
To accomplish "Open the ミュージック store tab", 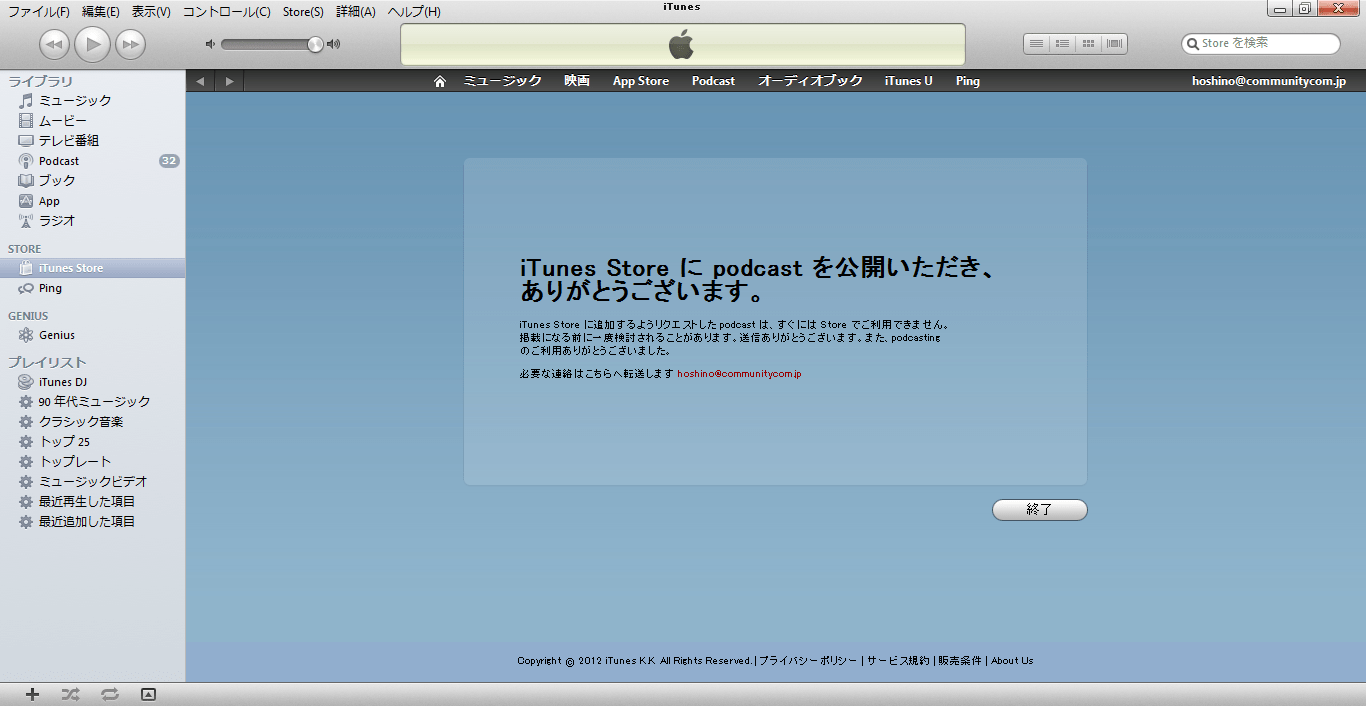I will pos(502,81).
